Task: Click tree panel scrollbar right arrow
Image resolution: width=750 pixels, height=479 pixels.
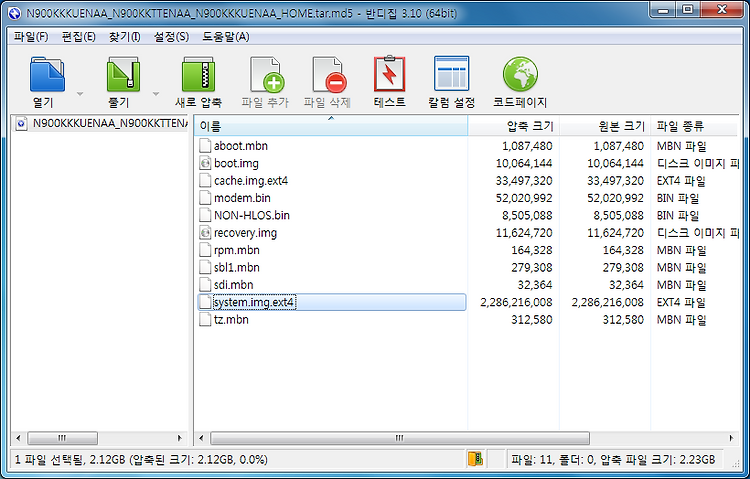Action: pyautogui.click(x=180, y=438)
